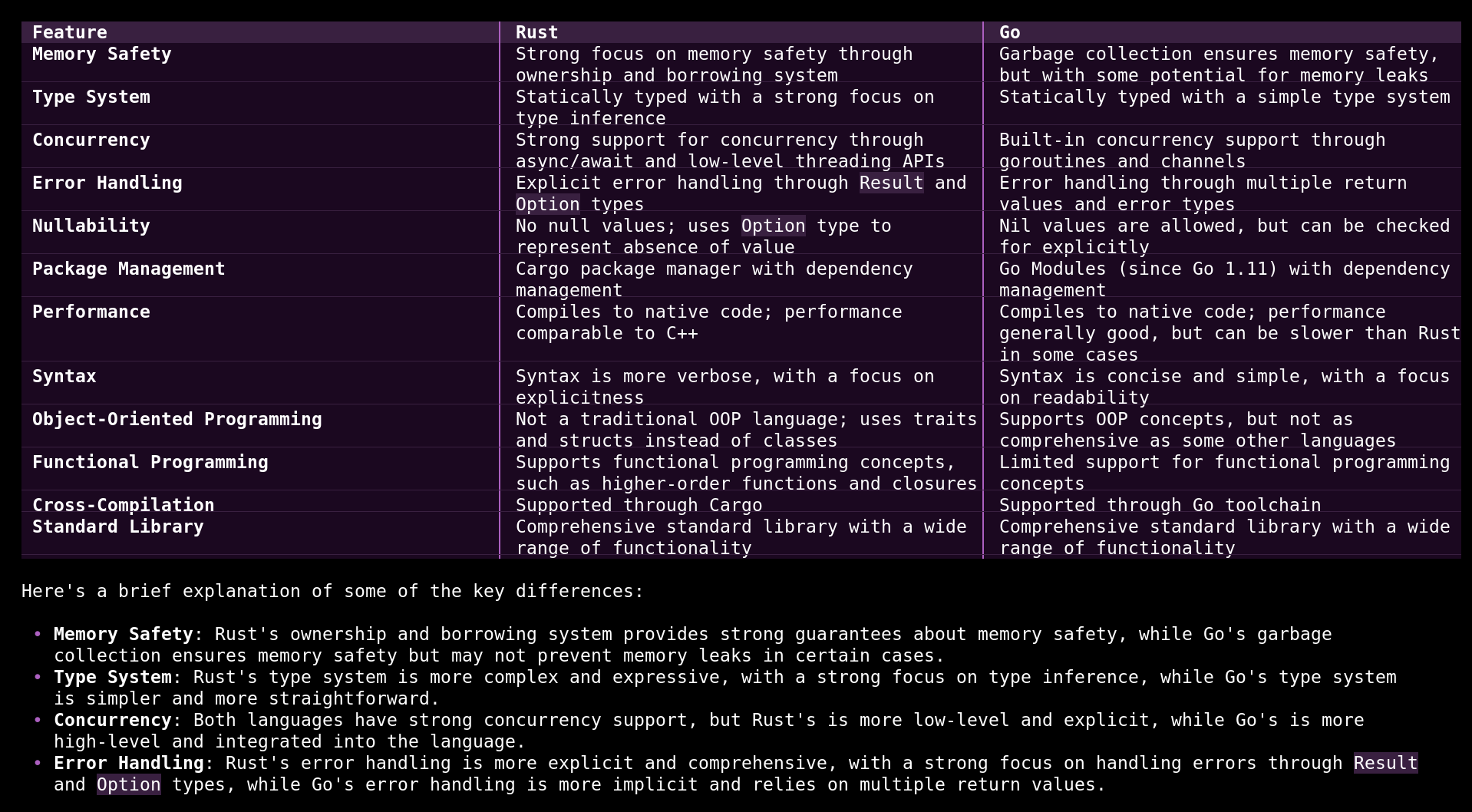Click the "Type System" table row label

tap(91, 97)
